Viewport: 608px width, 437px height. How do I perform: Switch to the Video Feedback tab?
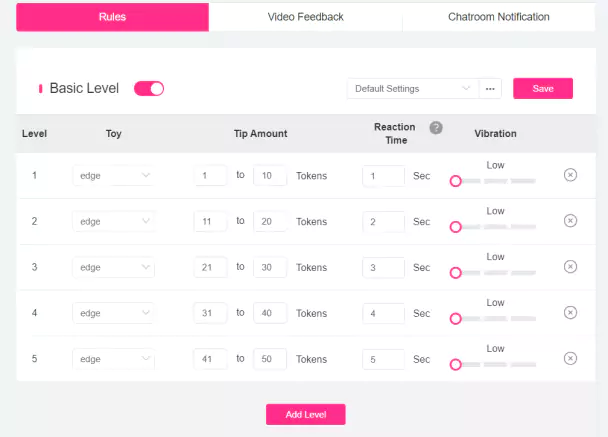(306, 17)
